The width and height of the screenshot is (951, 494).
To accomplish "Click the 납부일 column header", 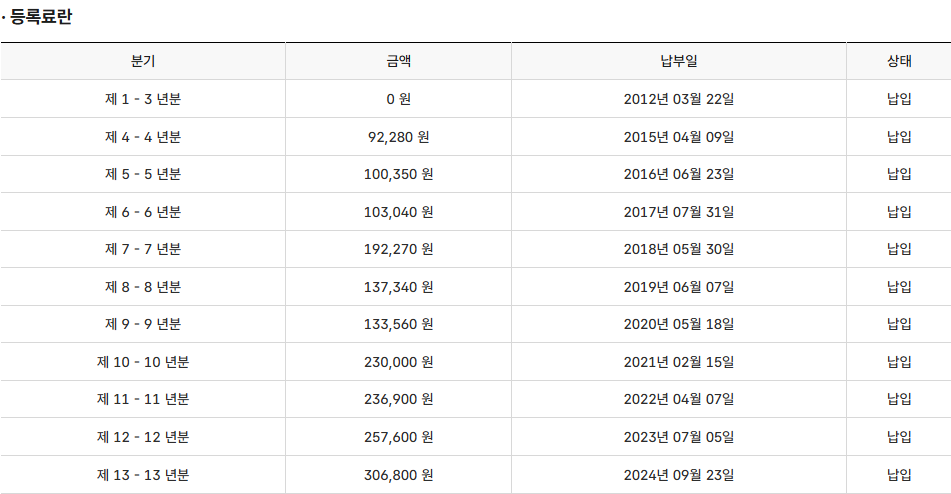I will [x=679, y=61].
